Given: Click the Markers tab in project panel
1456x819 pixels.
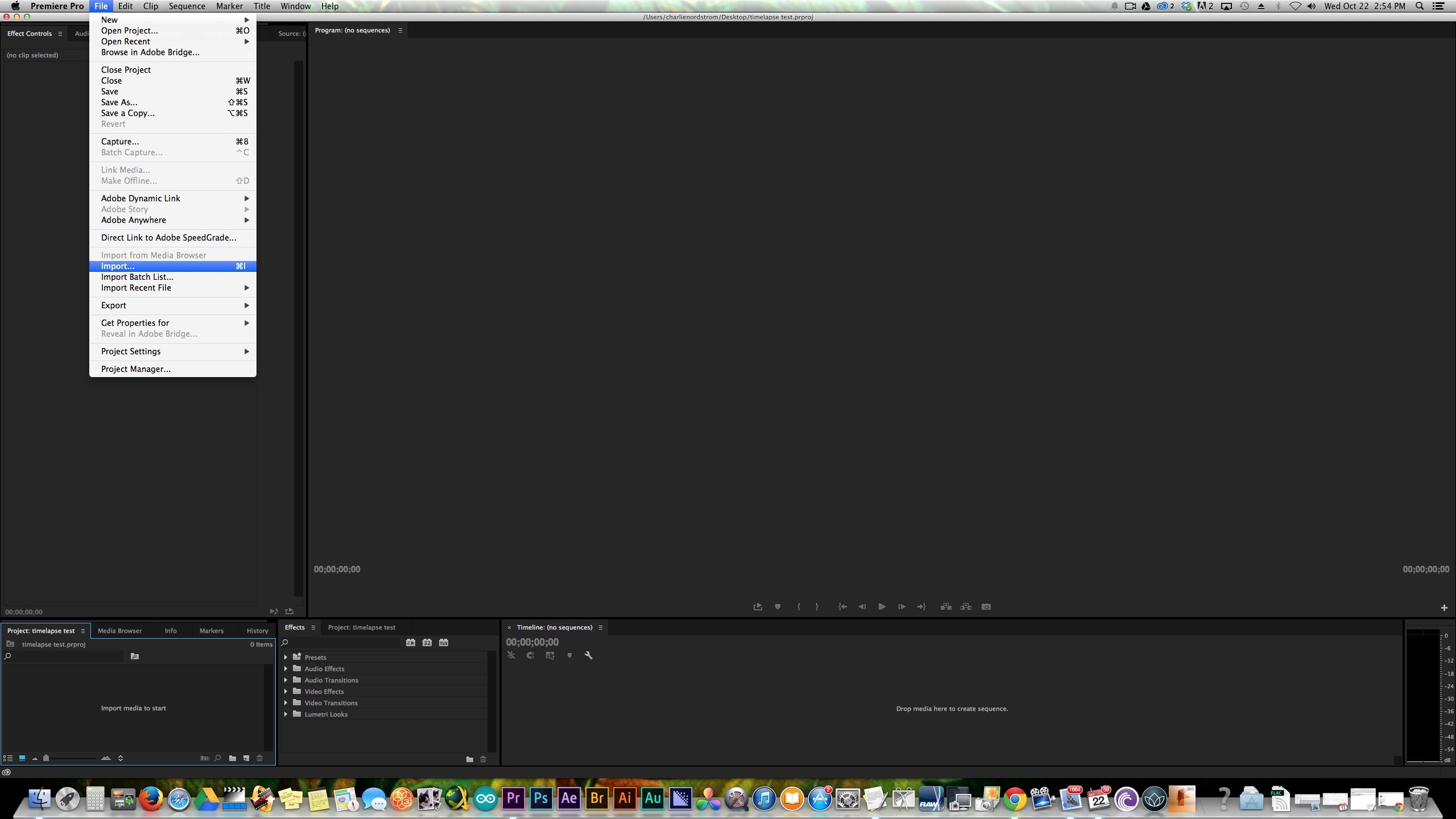Looking at the screenshot, I should (x=212, y=630).
